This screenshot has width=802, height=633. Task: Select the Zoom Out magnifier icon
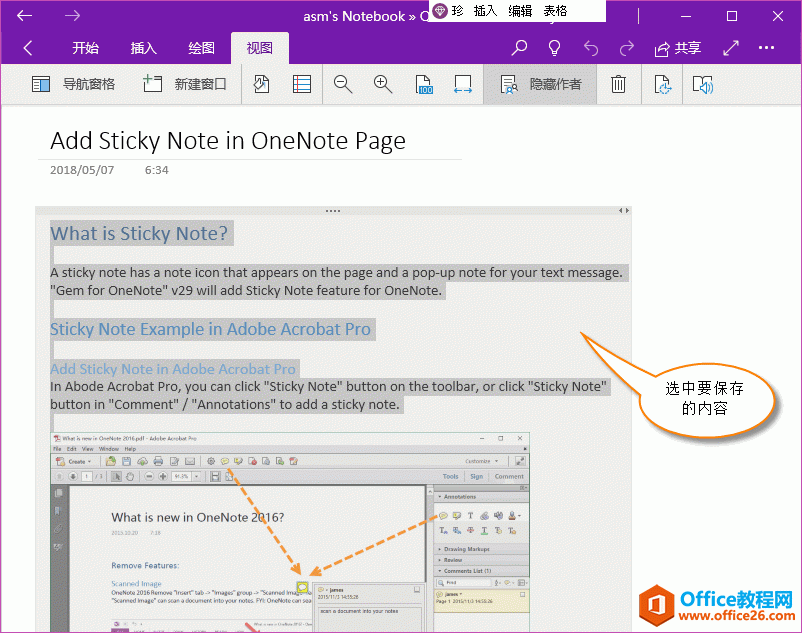[343, 84]
